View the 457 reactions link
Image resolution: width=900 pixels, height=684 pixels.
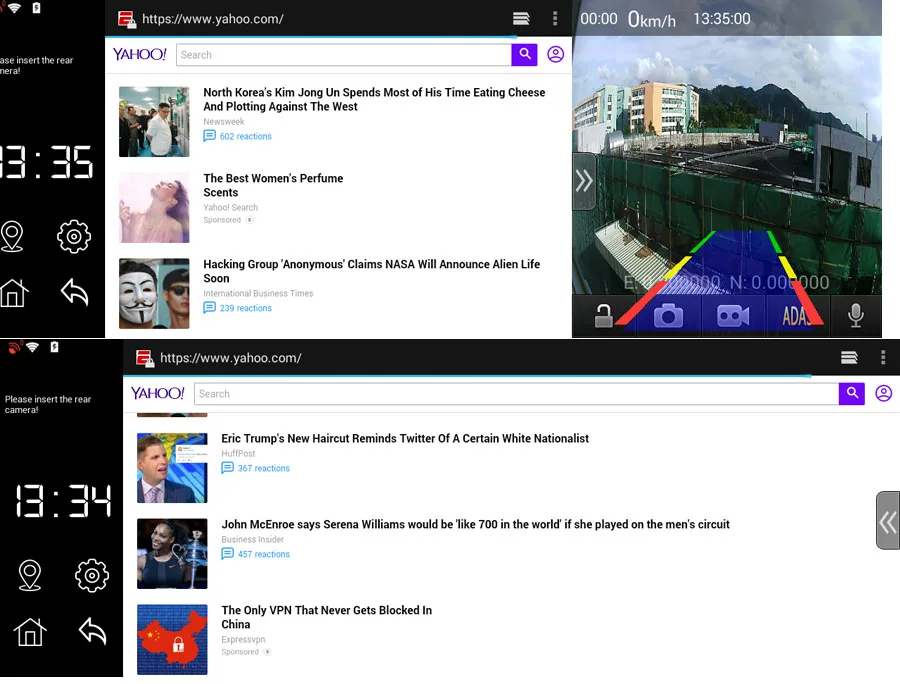(x=255, y=554)
